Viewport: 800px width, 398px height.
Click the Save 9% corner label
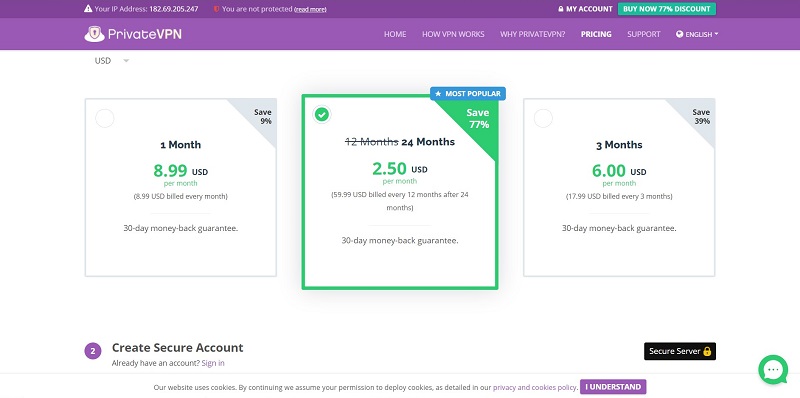263,117
